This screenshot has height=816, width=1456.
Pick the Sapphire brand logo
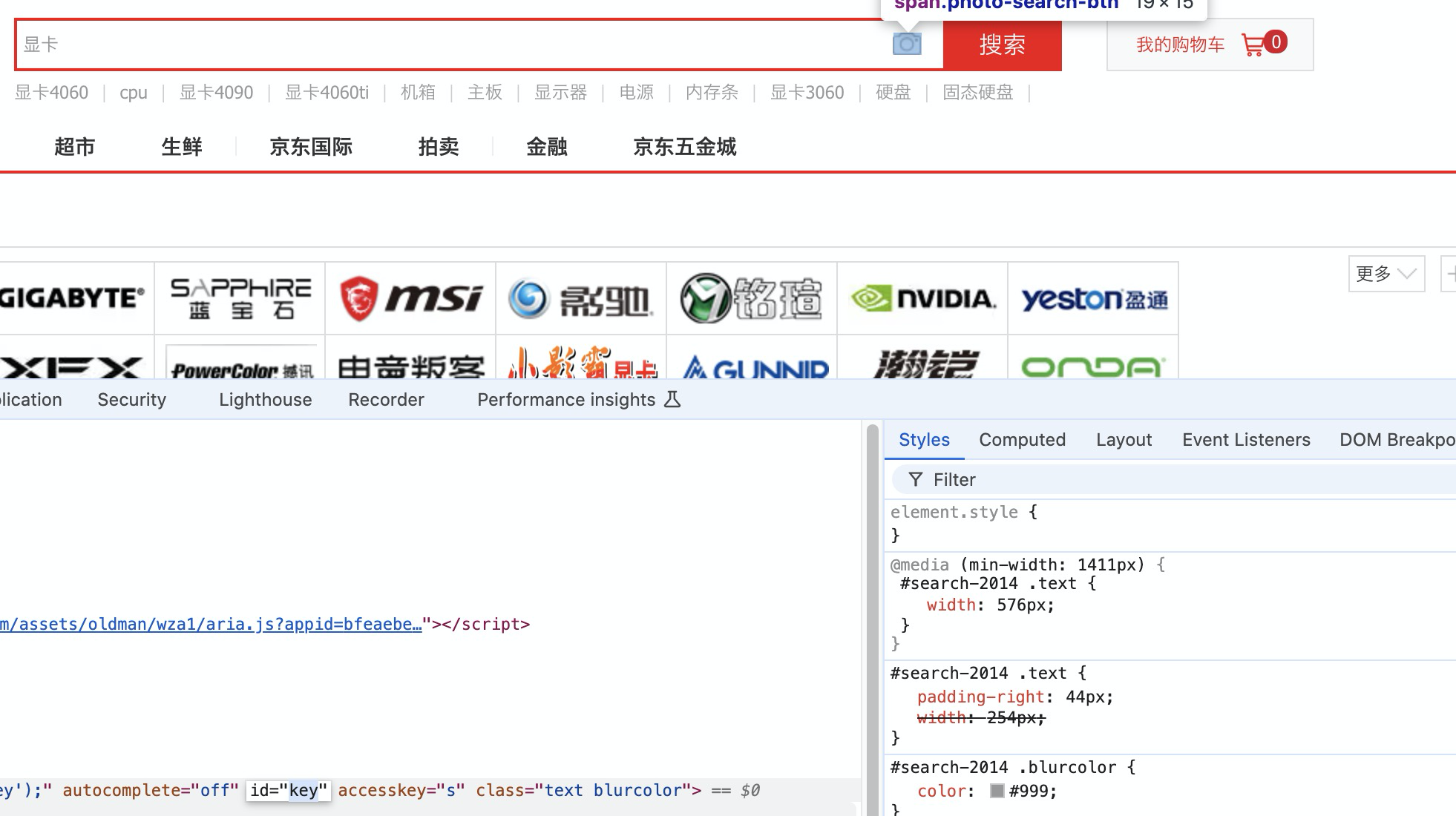(x=240, y=298)
